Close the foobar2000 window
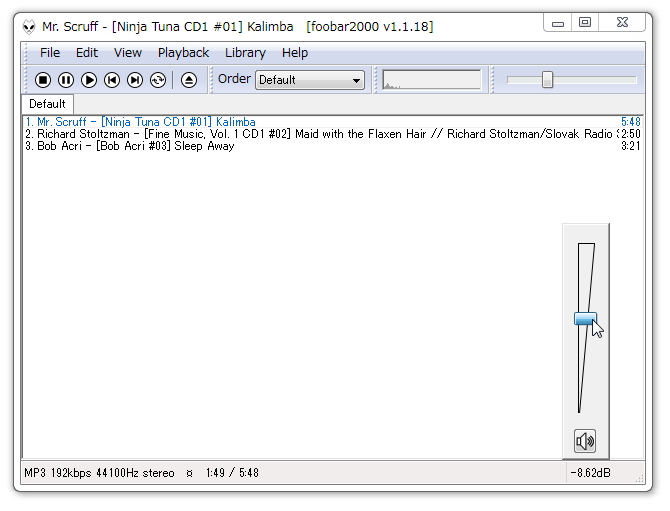The width and height of the screenshot is (670, 511). coord(622,23)
